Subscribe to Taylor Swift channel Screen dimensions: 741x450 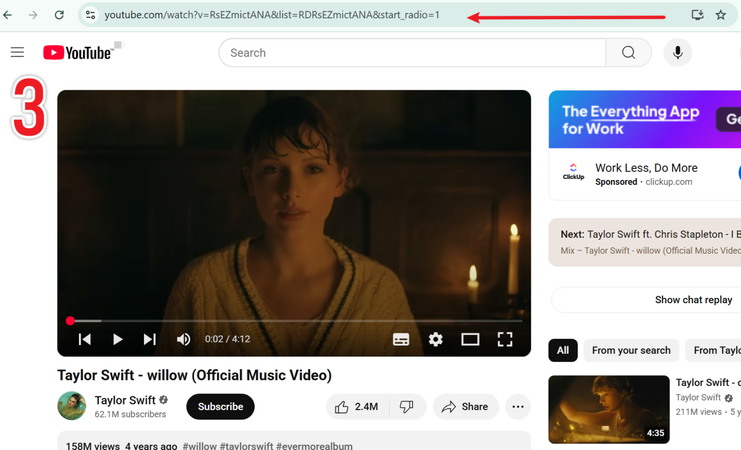pyautogui.click(x=220, y=407)
